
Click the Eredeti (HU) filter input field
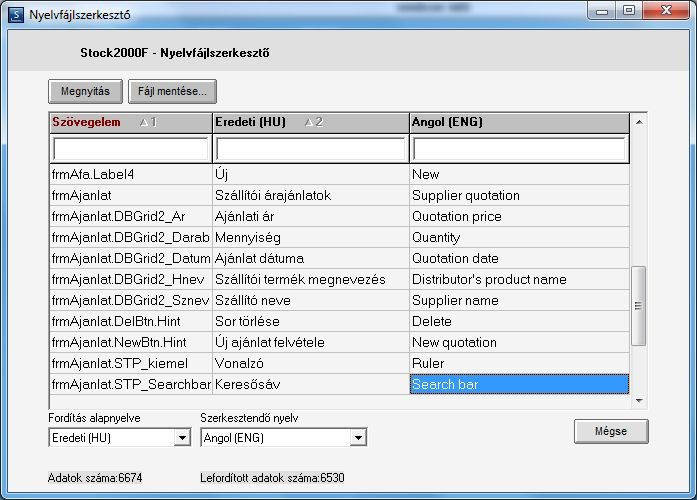[310, 149]
